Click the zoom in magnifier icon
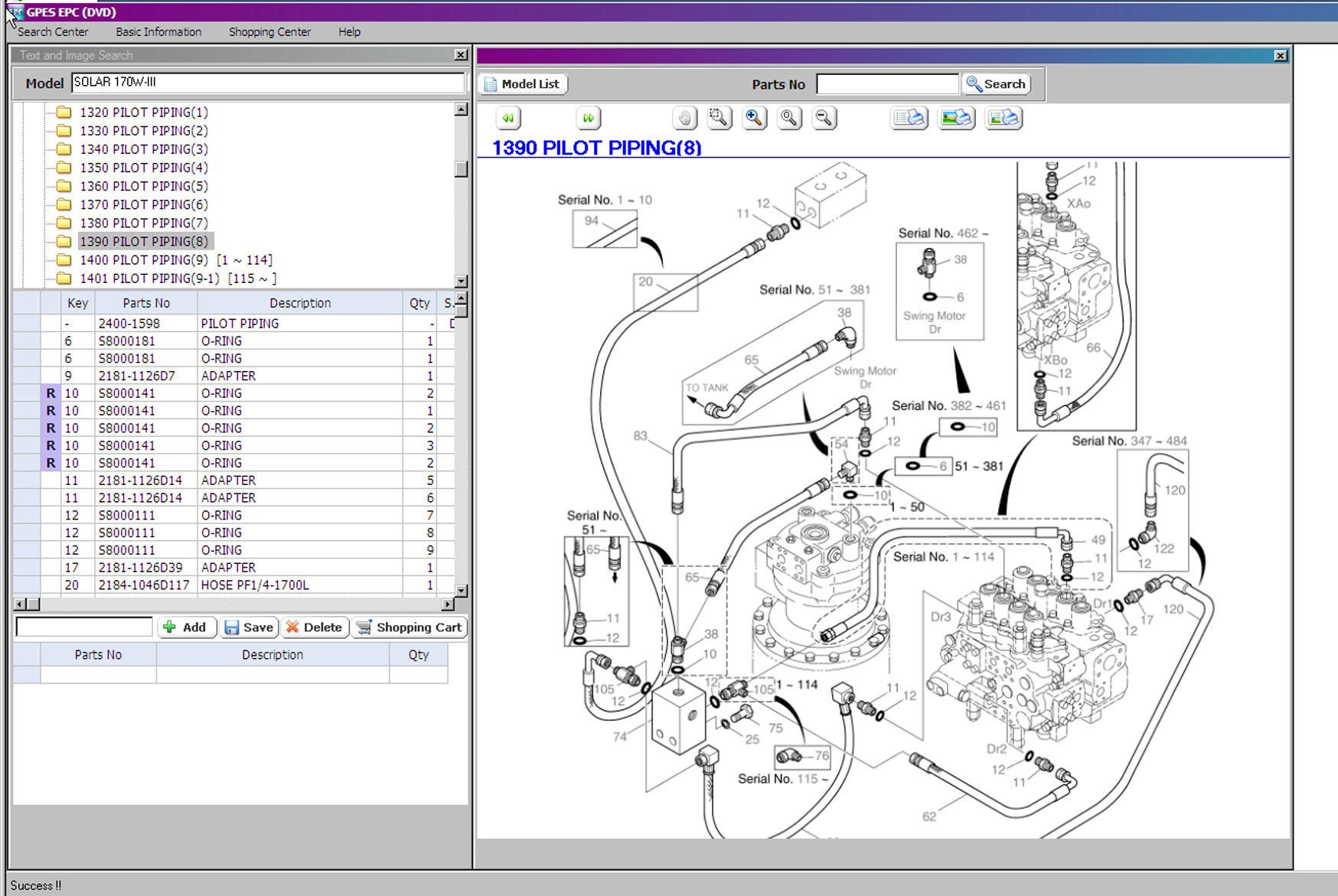The image size is (1338, 896). [x=754, y=119]
